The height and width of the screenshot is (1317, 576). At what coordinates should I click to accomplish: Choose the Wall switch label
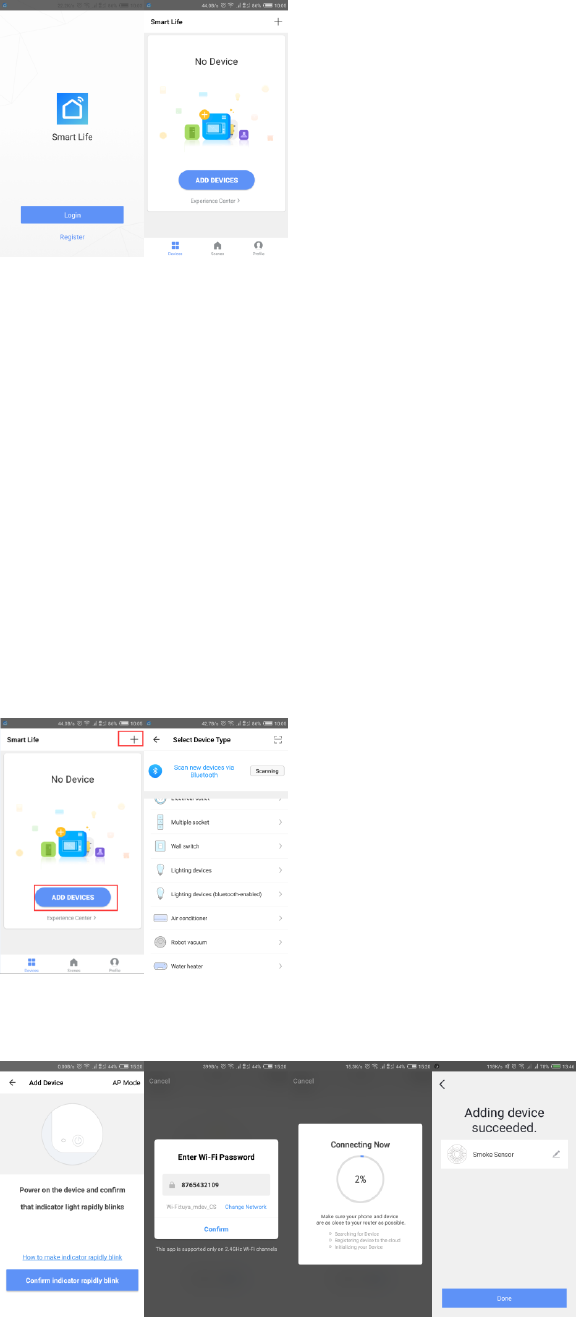tap(185, 846)
